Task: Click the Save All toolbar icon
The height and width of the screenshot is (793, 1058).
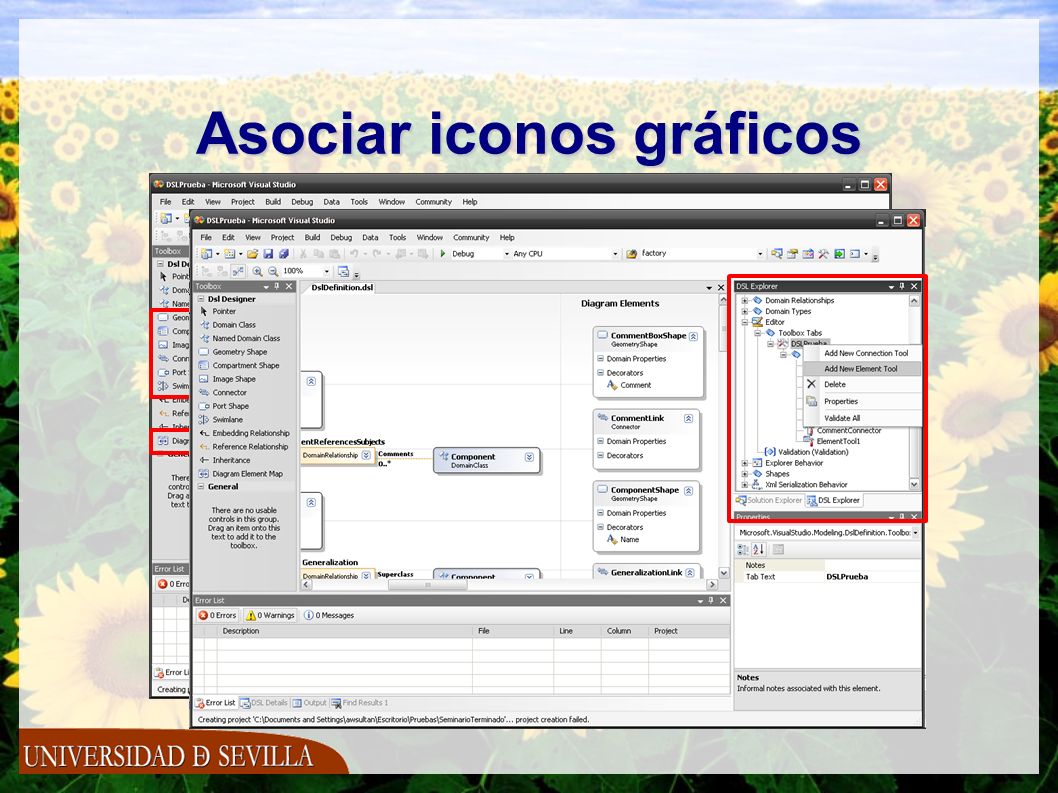Action: (283, 254)
